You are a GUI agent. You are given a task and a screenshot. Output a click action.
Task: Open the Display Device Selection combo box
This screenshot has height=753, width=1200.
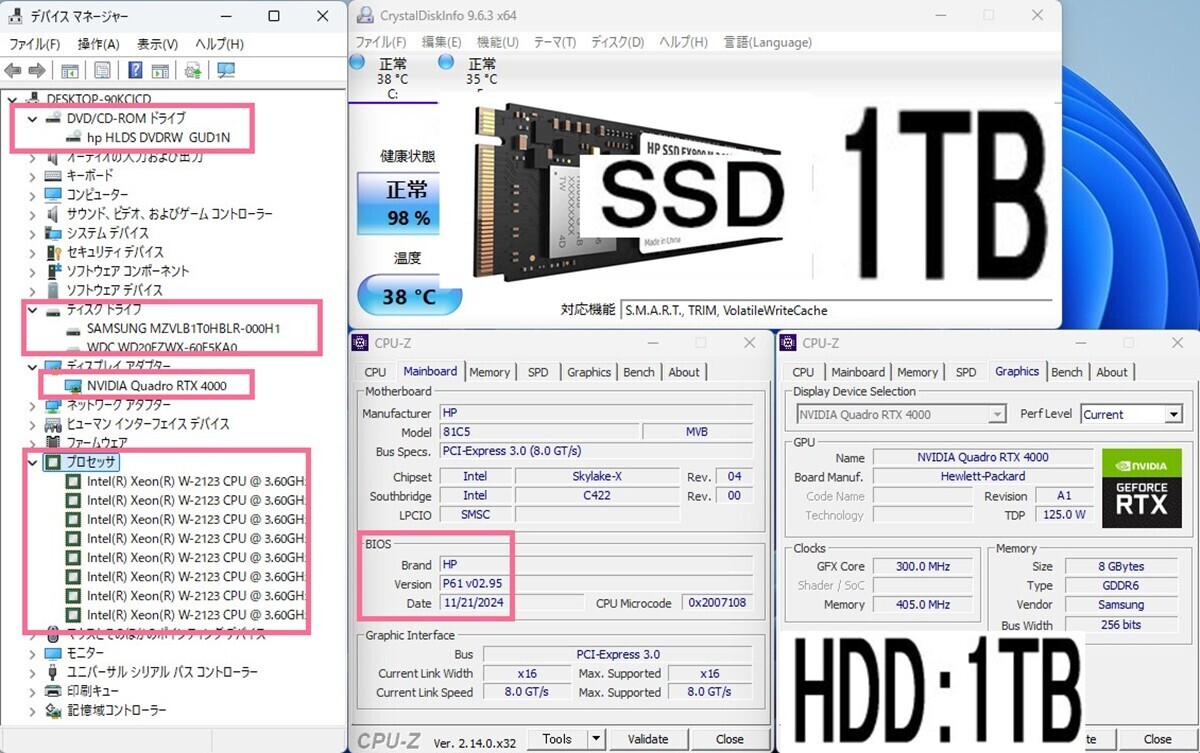(901, 414)
